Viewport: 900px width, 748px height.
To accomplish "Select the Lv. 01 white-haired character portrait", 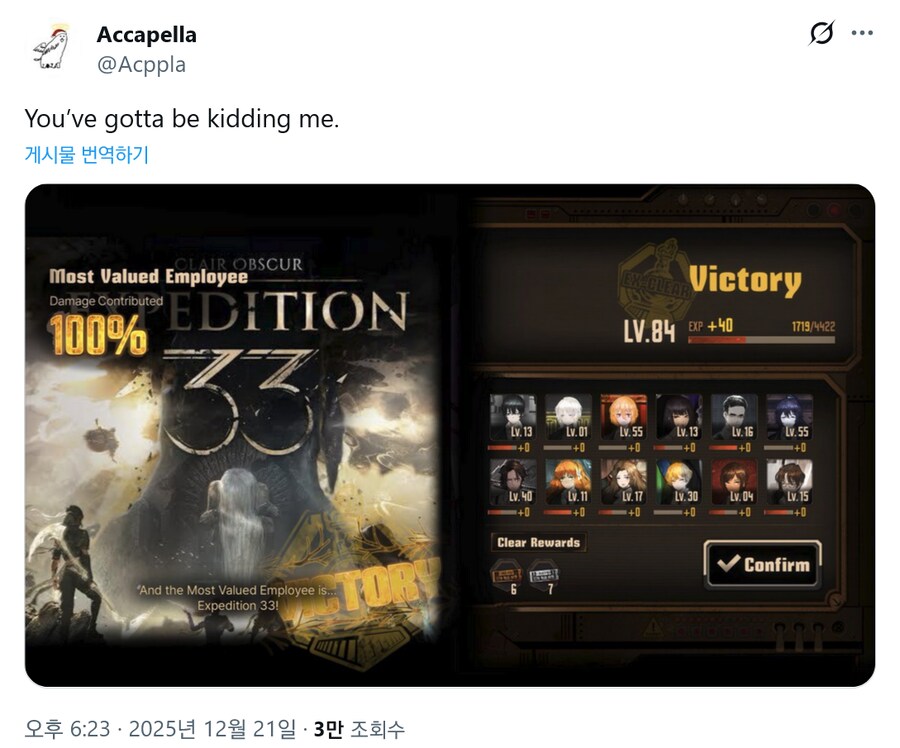I will pyautogui.click(x=568, y=418).
